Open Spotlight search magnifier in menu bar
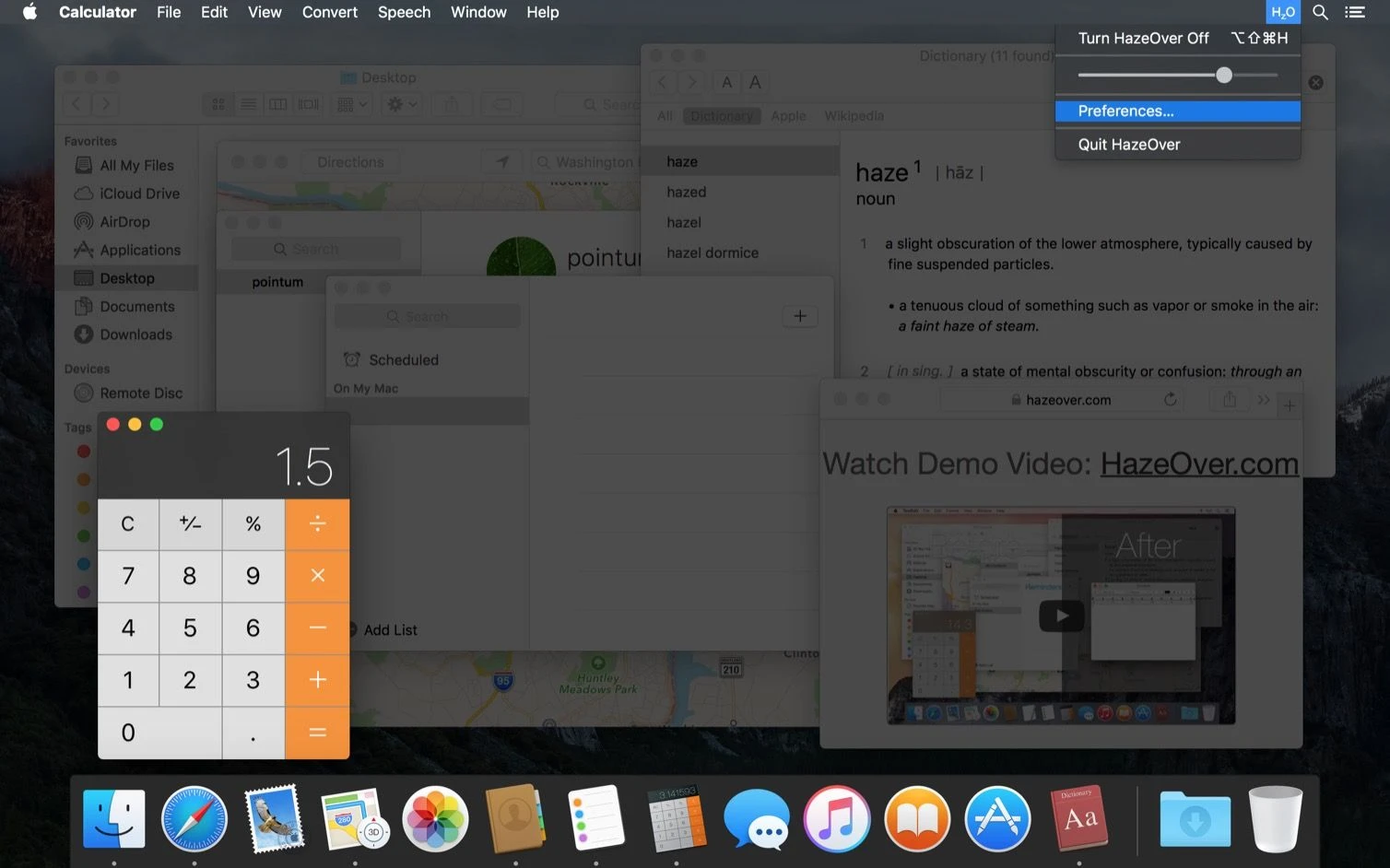This screenshot has width=1390, height=868. 1320,12
